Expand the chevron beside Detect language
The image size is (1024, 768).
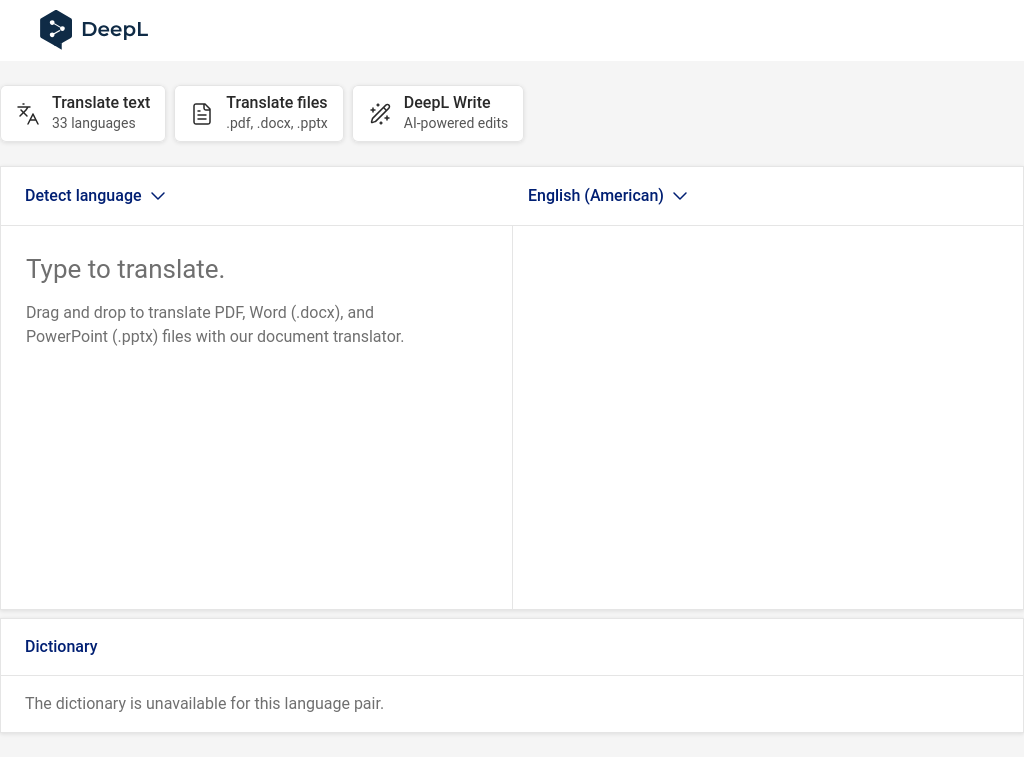click(x=158, y=196)
